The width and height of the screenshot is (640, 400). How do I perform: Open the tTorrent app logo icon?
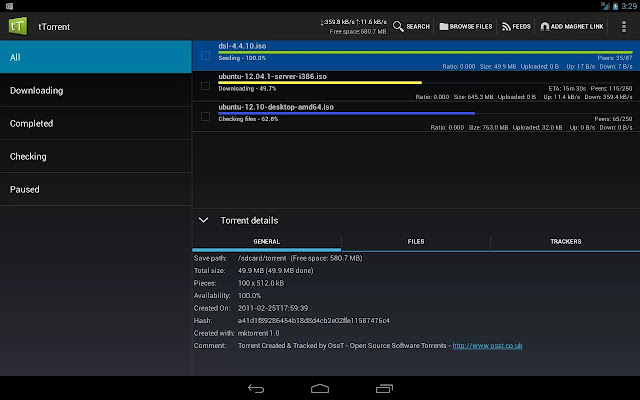click(18, 26)
